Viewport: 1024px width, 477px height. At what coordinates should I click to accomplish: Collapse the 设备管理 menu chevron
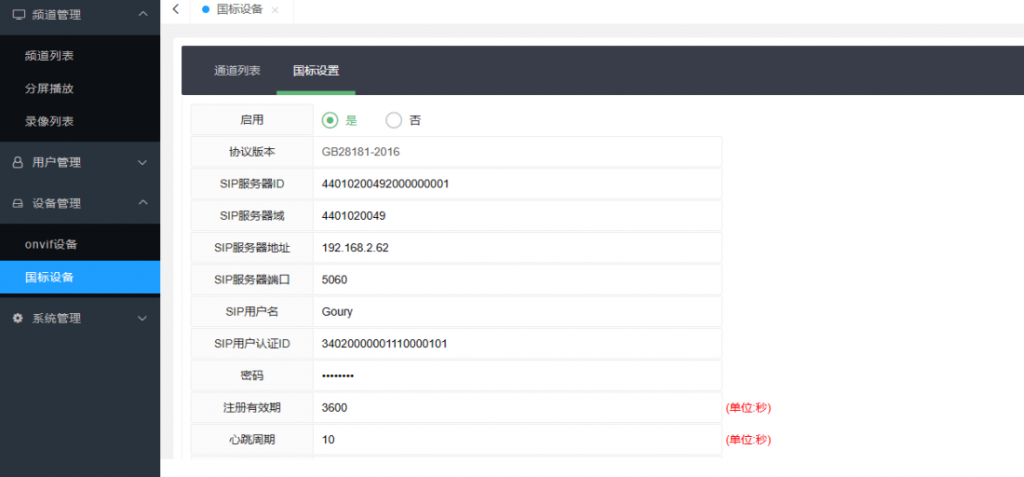142,203
